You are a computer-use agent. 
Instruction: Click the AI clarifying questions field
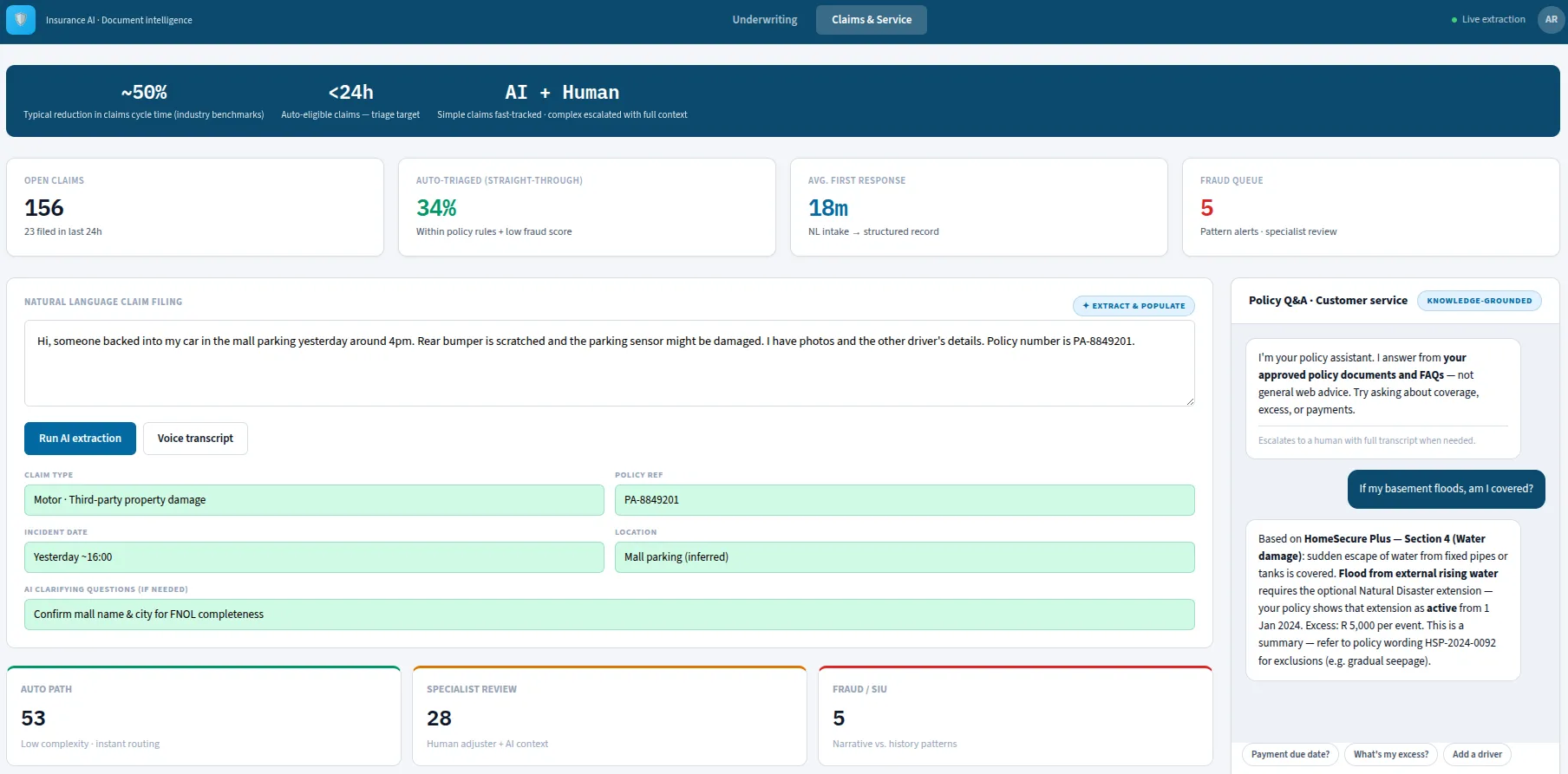coord(609,615)
